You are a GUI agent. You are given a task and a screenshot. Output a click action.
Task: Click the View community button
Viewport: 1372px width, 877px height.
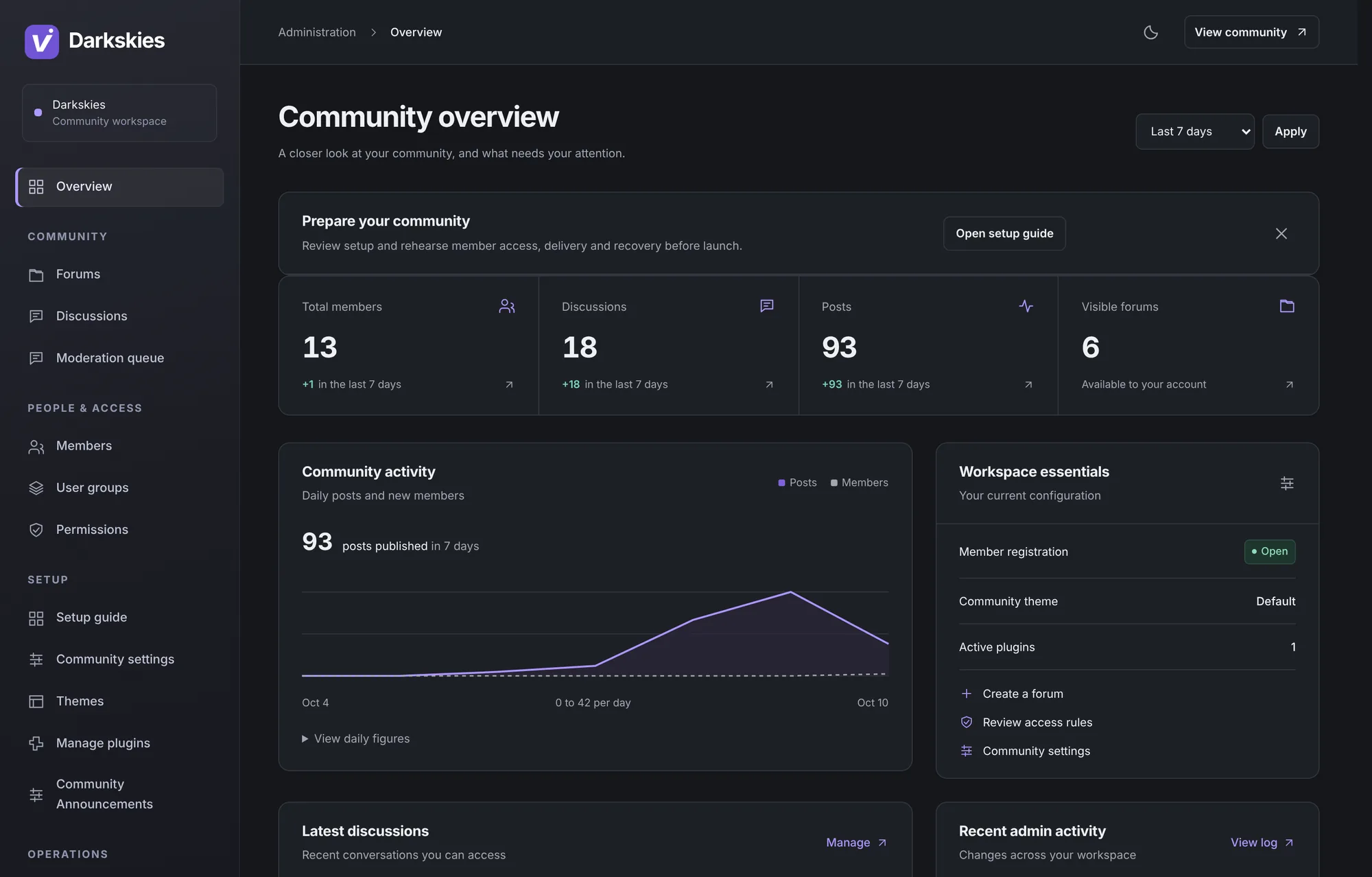click(1251, 32)
